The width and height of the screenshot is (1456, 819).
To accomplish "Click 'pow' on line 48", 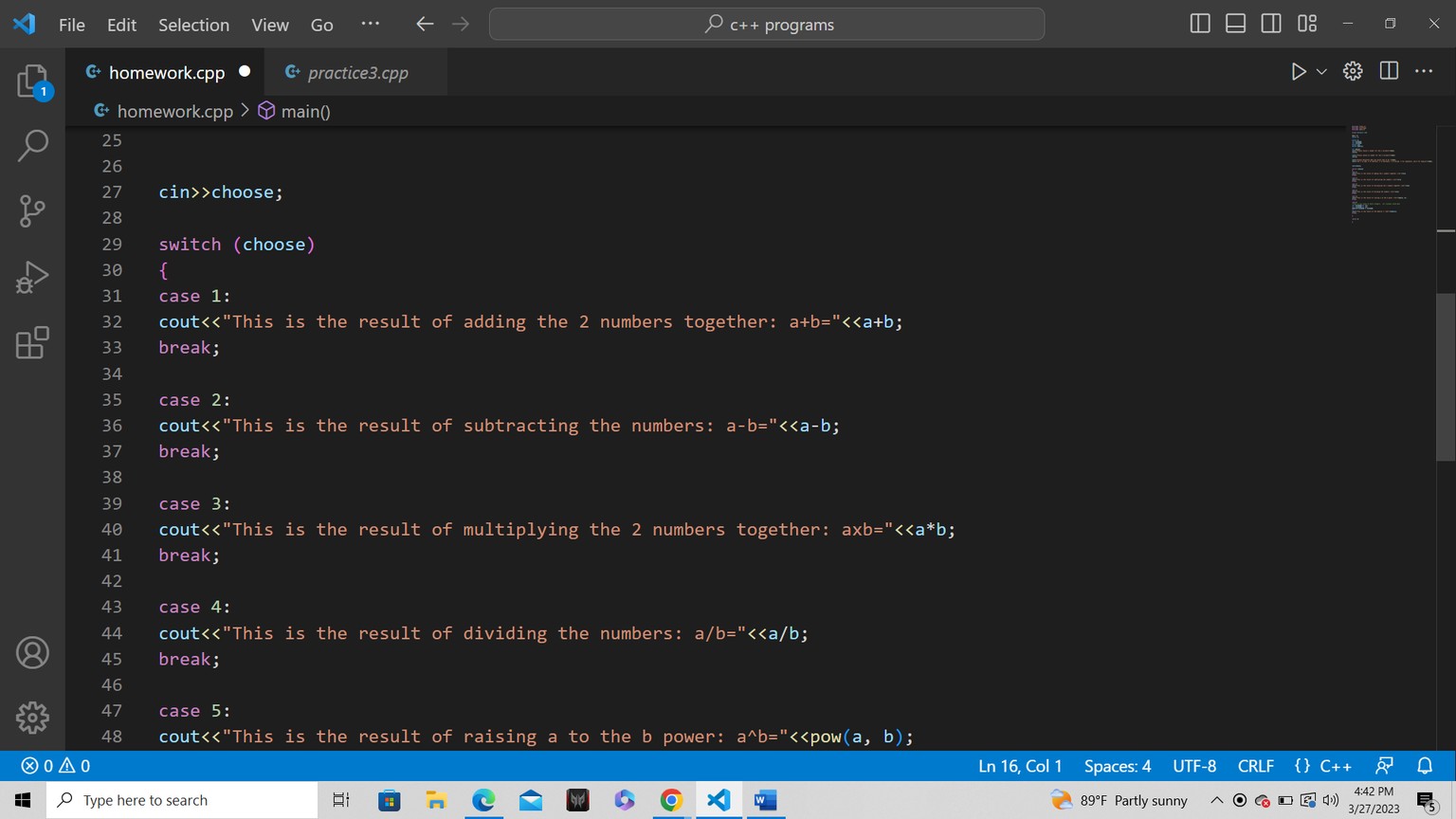I will 826,737.
